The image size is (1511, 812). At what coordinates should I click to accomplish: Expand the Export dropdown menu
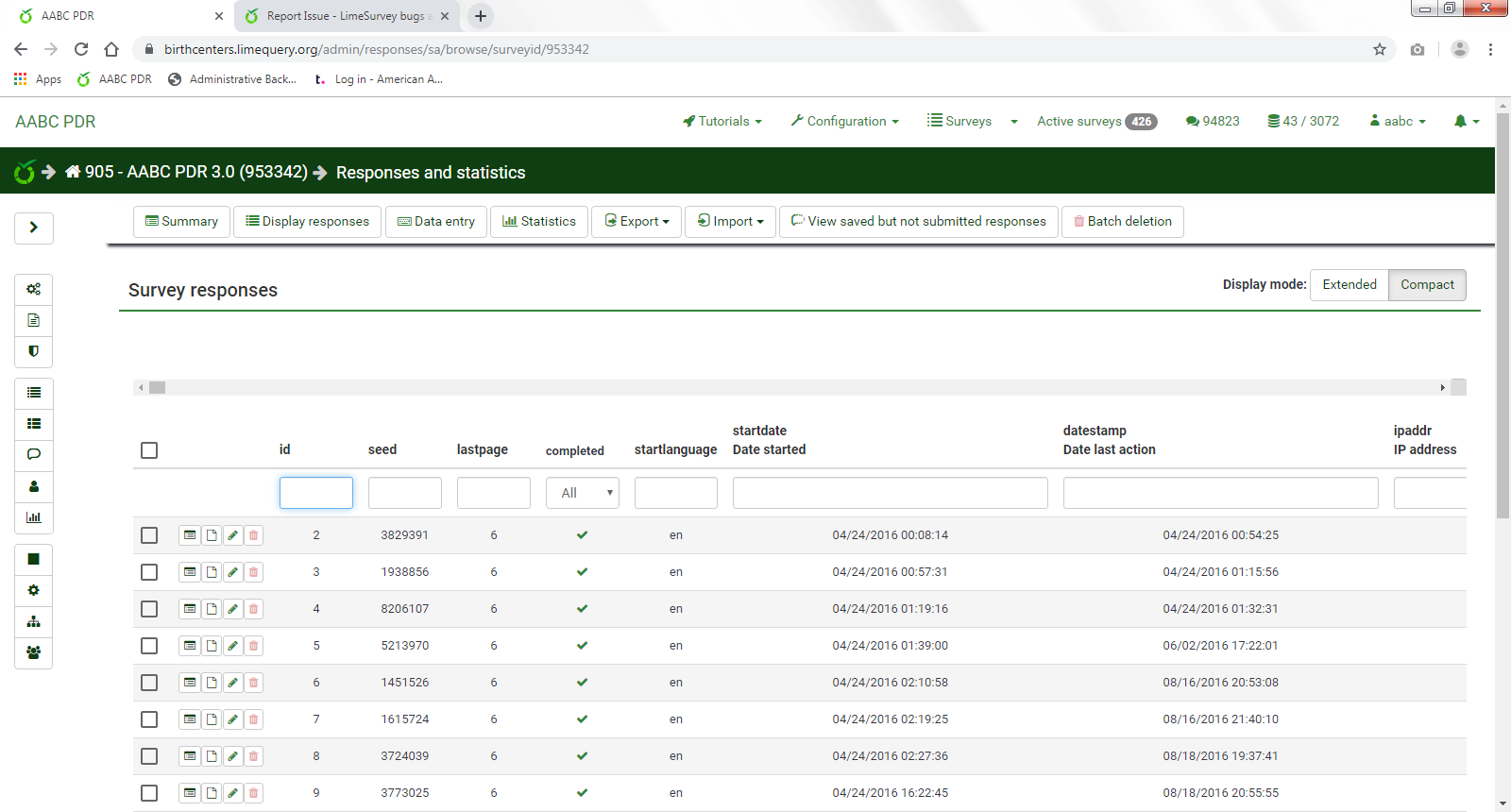pos(637,222)
